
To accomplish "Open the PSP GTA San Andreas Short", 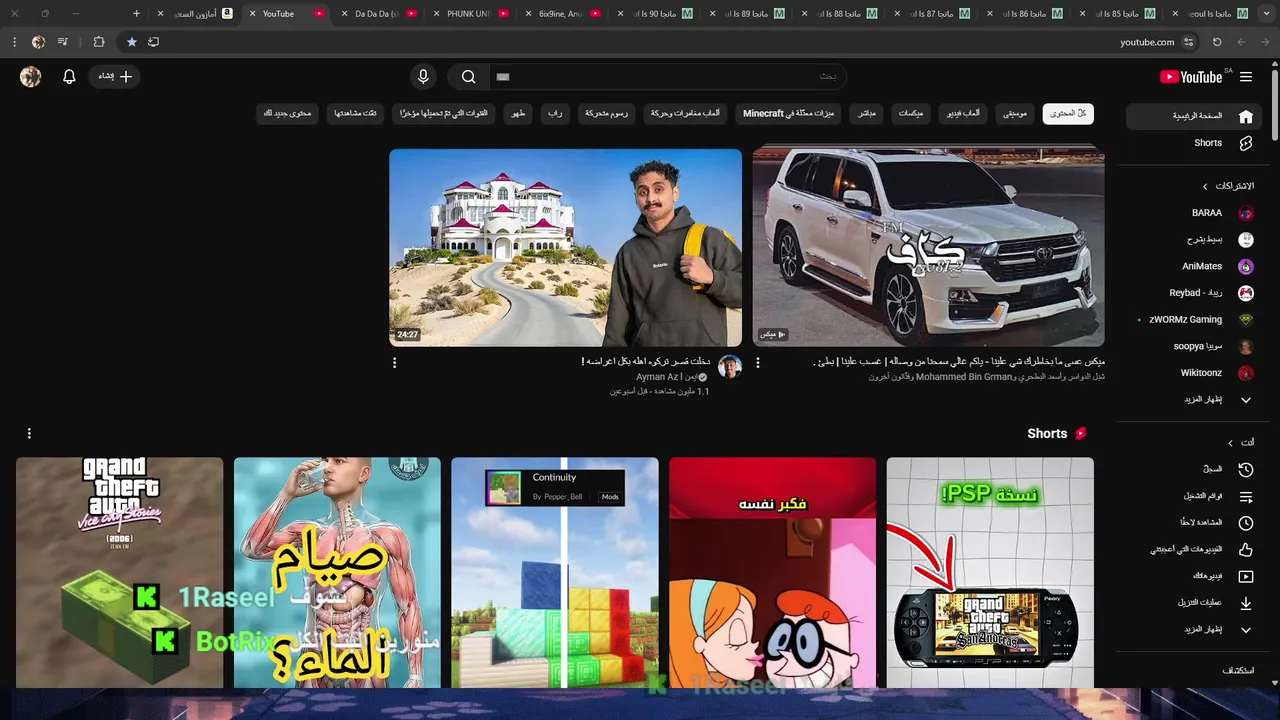I will point(990,573).
